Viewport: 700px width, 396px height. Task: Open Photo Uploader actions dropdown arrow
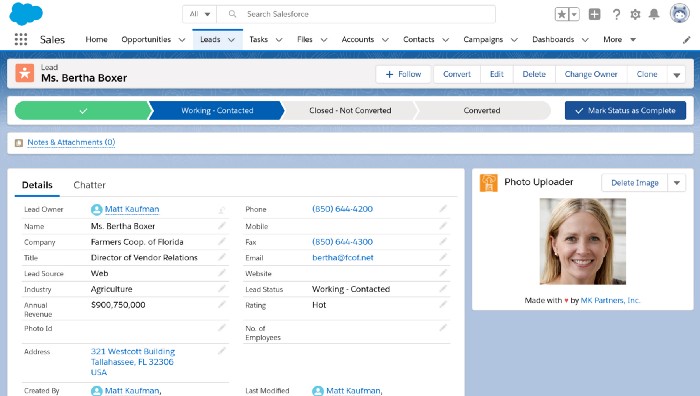point(676,183)
